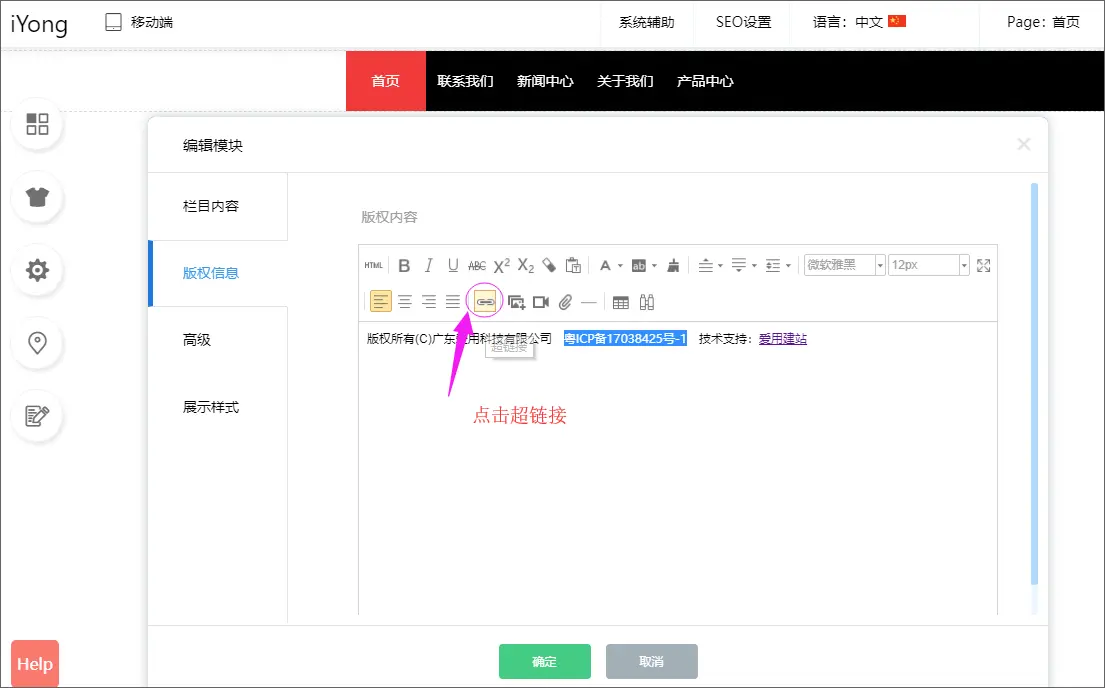Screen dimensions: 1105x688
Task: Apply superscript formatting
Action: 501,265
